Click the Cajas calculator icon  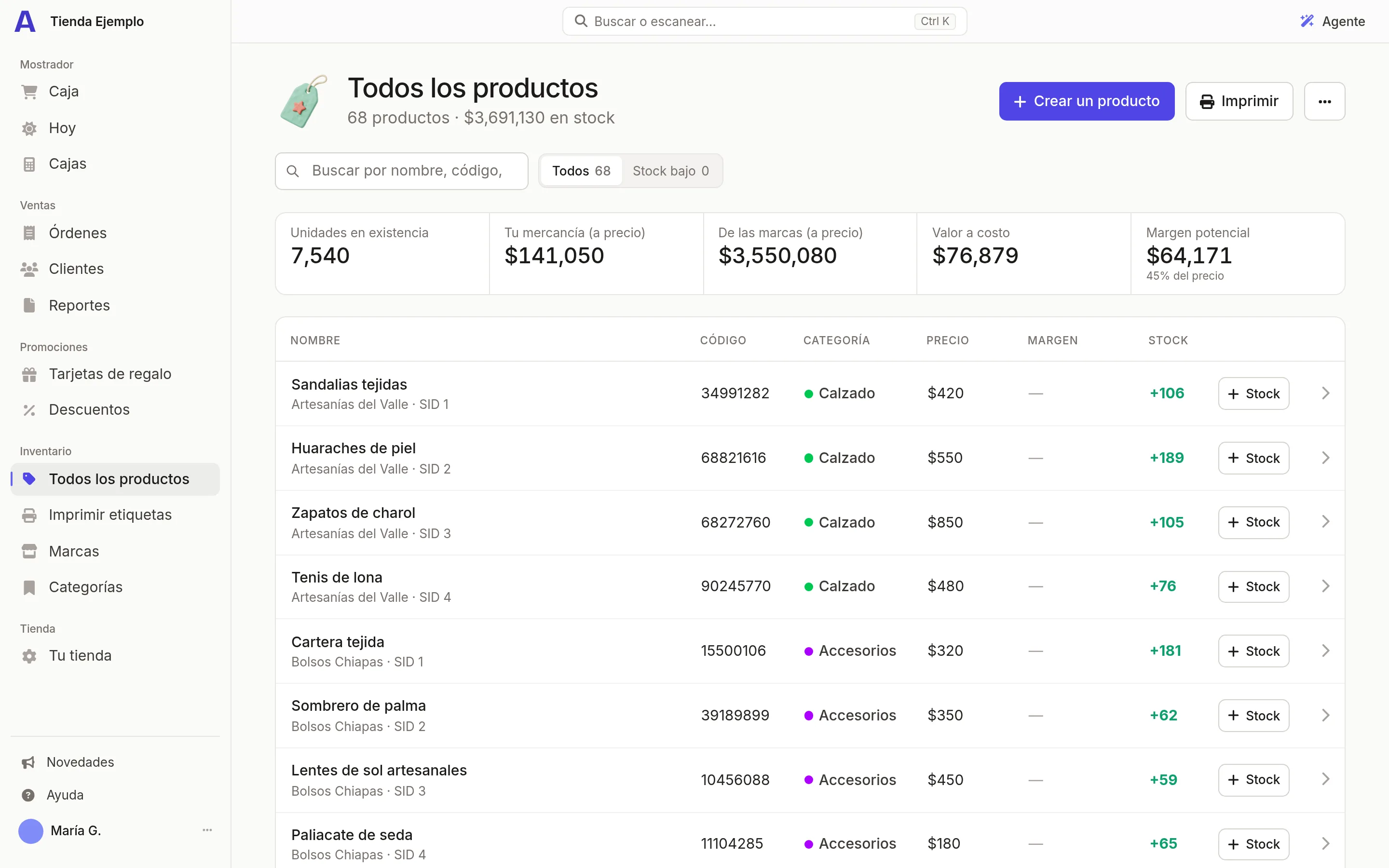[x=29, y=164]
